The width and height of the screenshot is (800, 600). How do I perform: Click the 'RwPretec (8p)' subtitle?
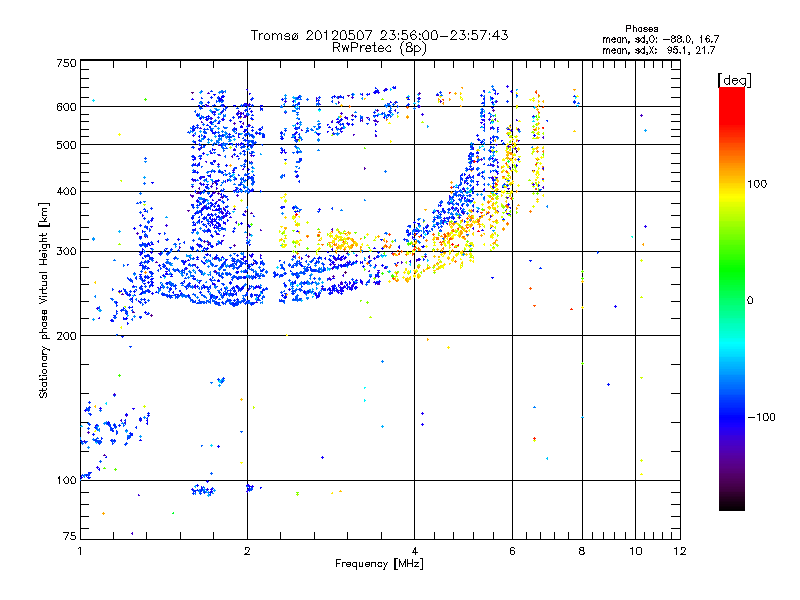(x=379, y=48)
